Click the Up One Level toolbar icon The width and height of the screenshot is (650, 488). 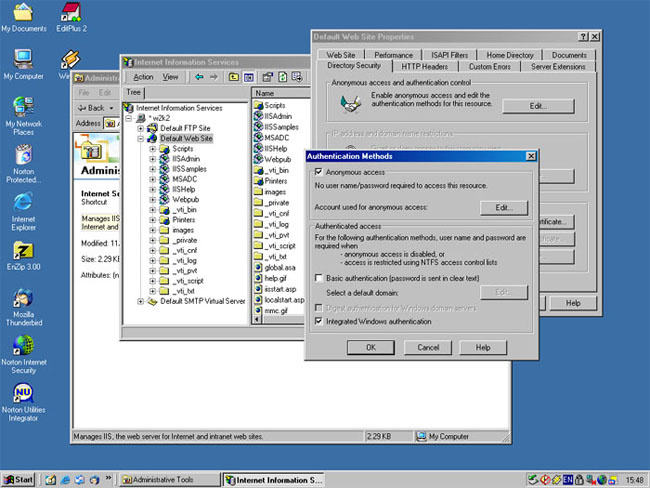pos(234,77)
